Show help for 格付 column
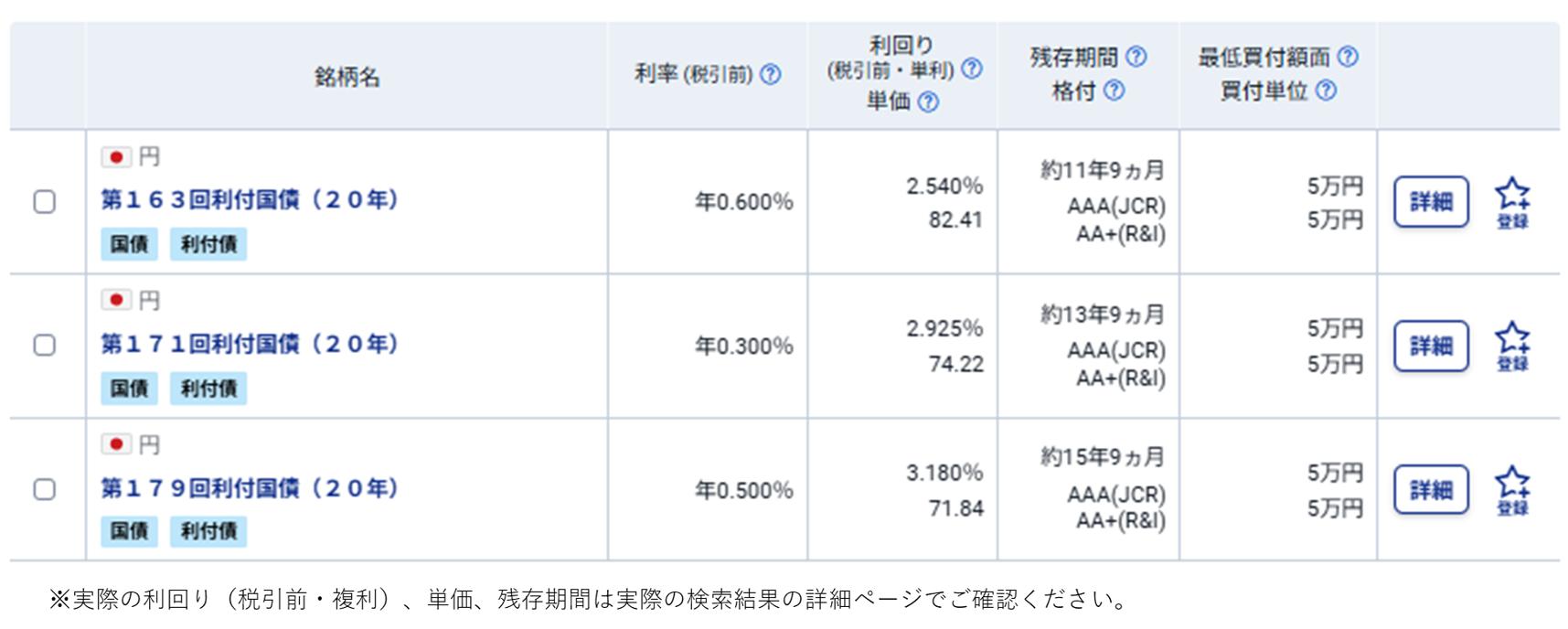This screenshot has width=1568, height=629. click(1114, 91)
